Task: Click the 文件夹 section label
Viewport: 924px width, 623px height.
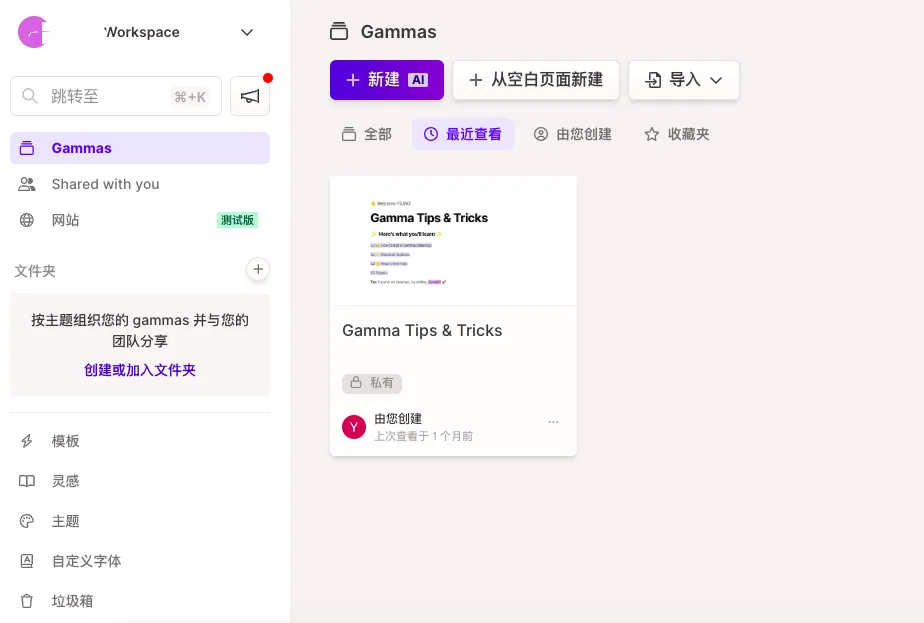Action: click(35, 271)
